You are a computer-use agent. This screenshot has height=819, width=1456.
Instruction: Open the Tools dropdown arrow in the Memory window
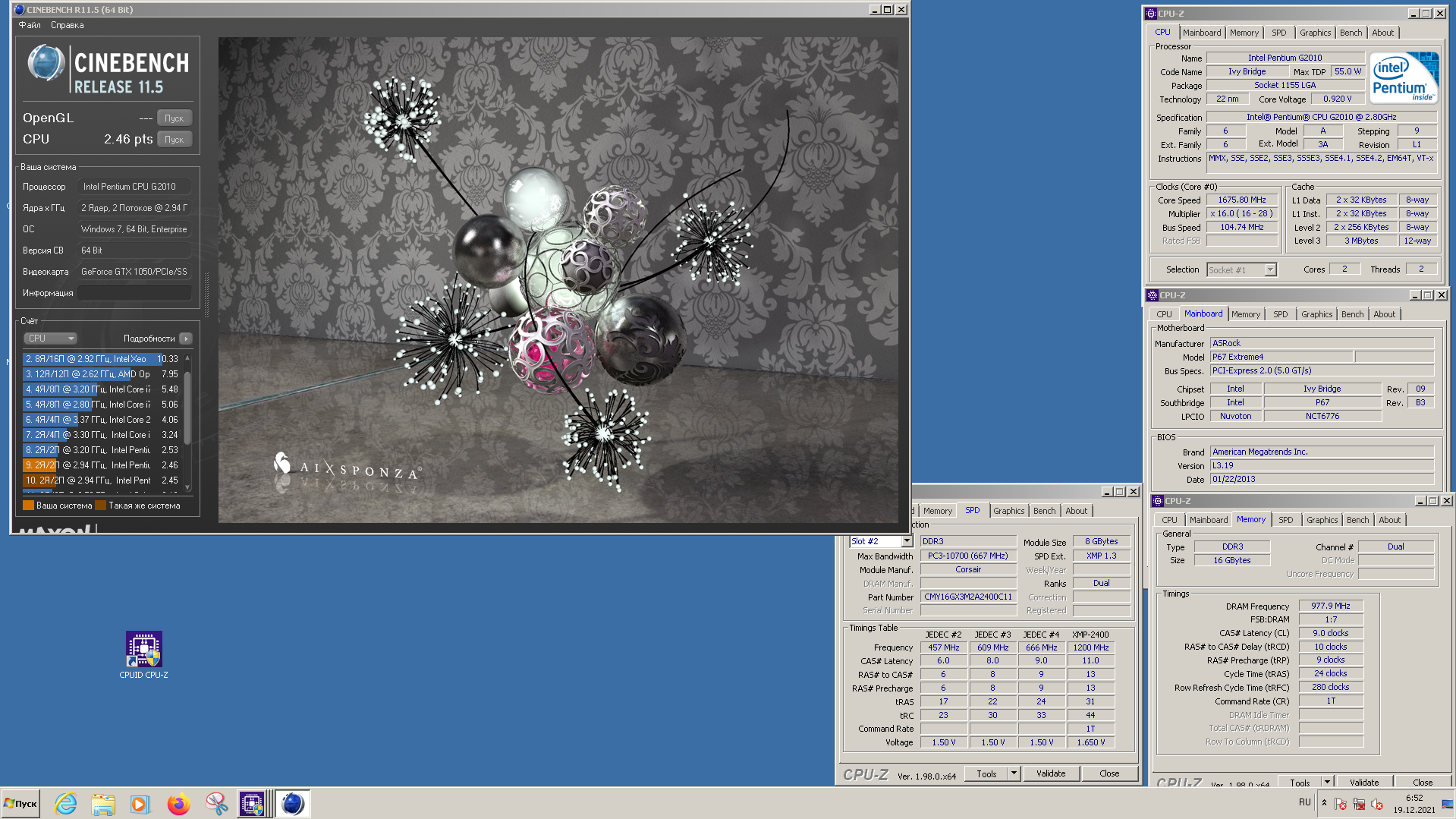pos(1327,783)
